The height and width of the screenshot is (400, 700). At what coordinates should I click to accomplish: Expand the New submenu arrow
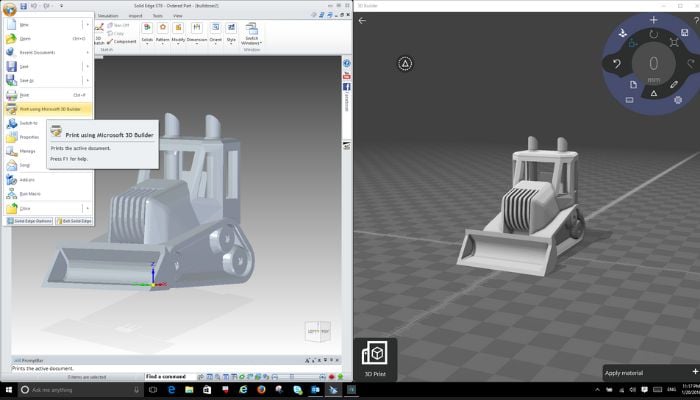point(88,24)
